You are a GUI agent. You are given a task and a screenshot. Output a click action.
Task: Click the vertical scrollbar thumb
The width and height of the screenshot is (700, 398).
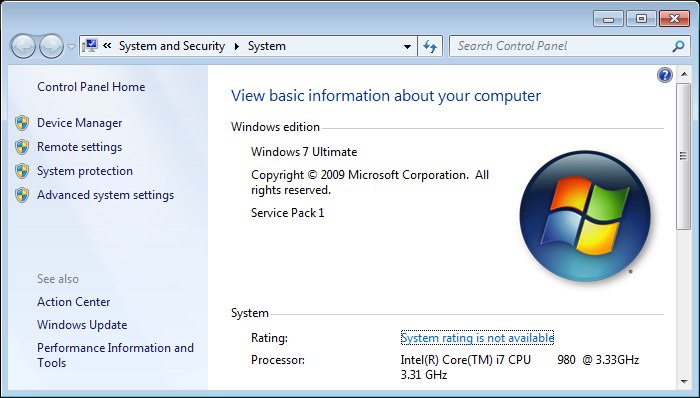pos(683,156)
